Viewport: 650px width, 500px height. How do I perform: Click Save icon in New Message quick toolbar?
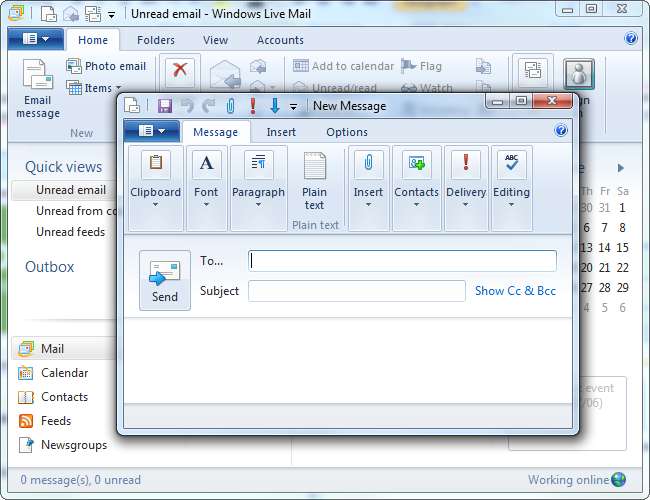[165, 106]
